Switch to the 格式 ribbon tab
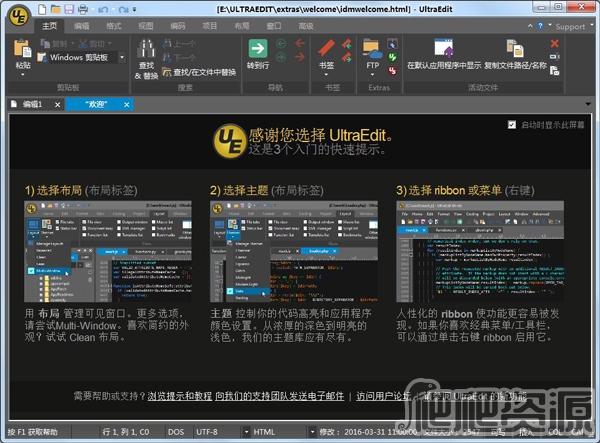600x443 pixels. coord(114,26)
